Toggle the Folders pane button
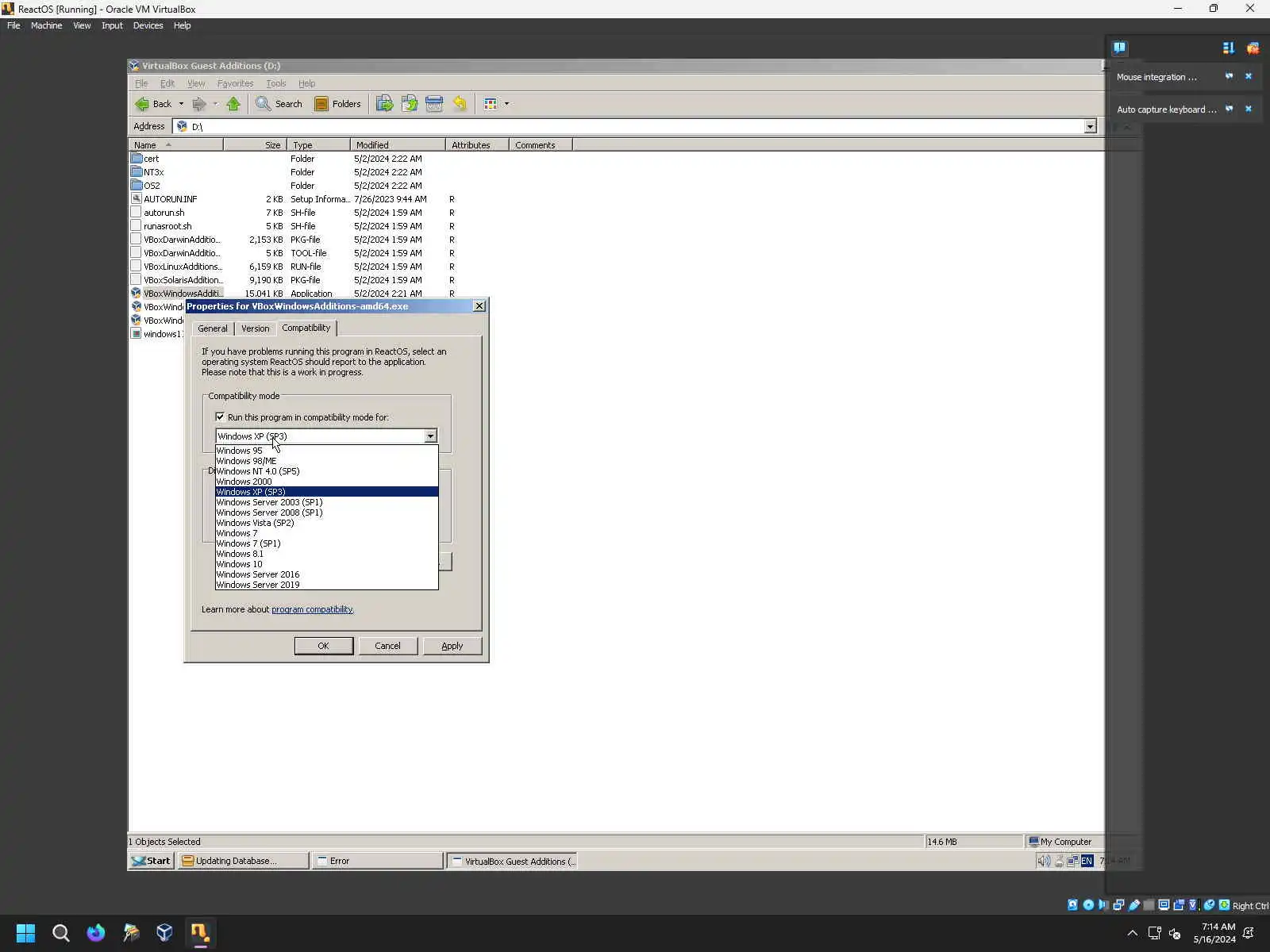This screenshot has width=1270, height=952. 337,104
